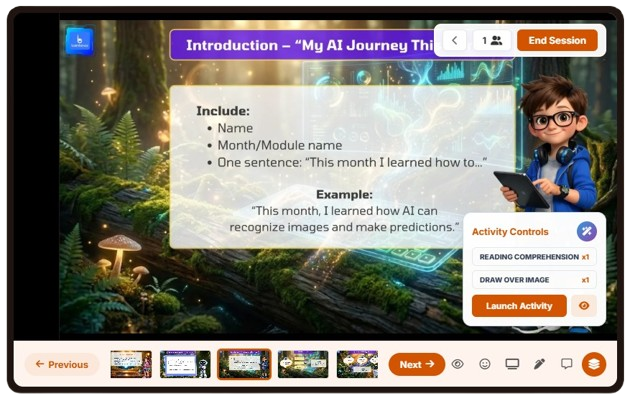Select the Draw Over Image activity
Viewport: 630px width, 396px height.
(x=534, y=280)
